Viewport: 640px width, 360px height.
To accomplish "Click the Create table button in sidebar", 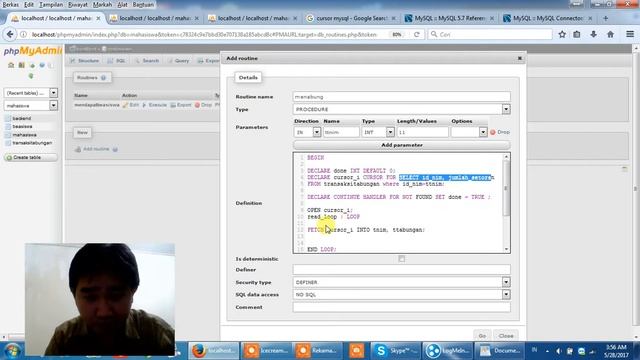I will 31,158.
